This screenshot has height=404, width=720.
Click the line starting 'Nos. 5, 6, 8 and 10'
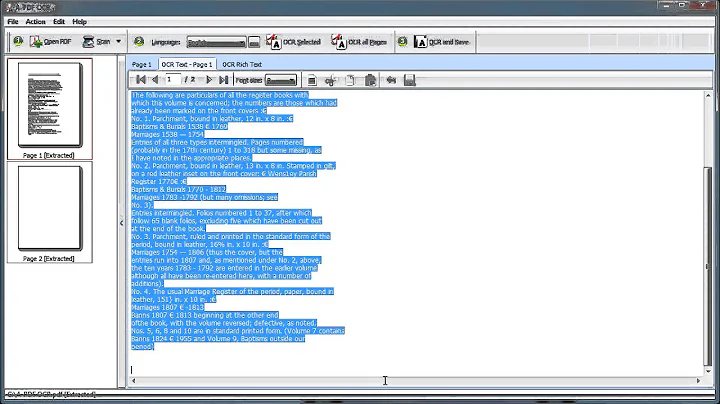click(x=238, y=331)
